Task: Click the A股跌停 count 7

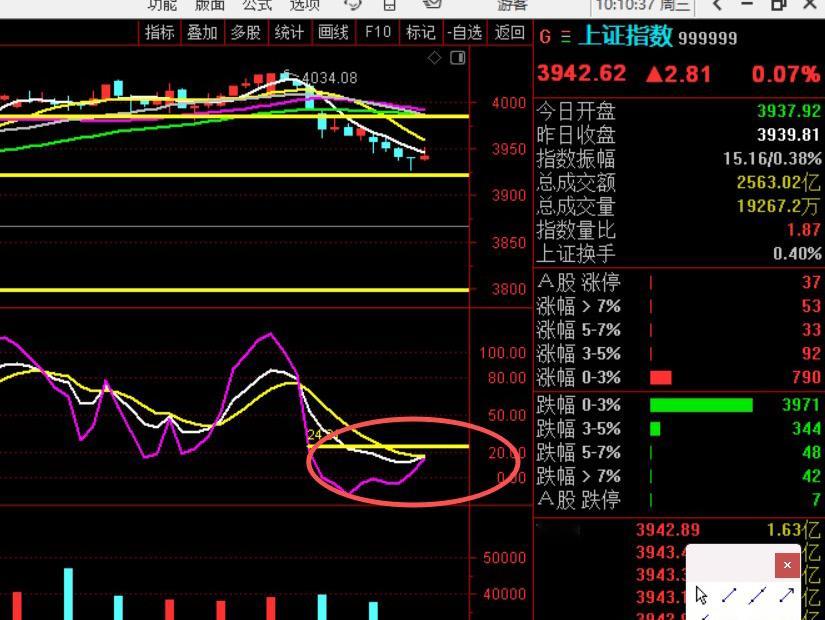Action: pyautogui.click(x=816, y=499)
